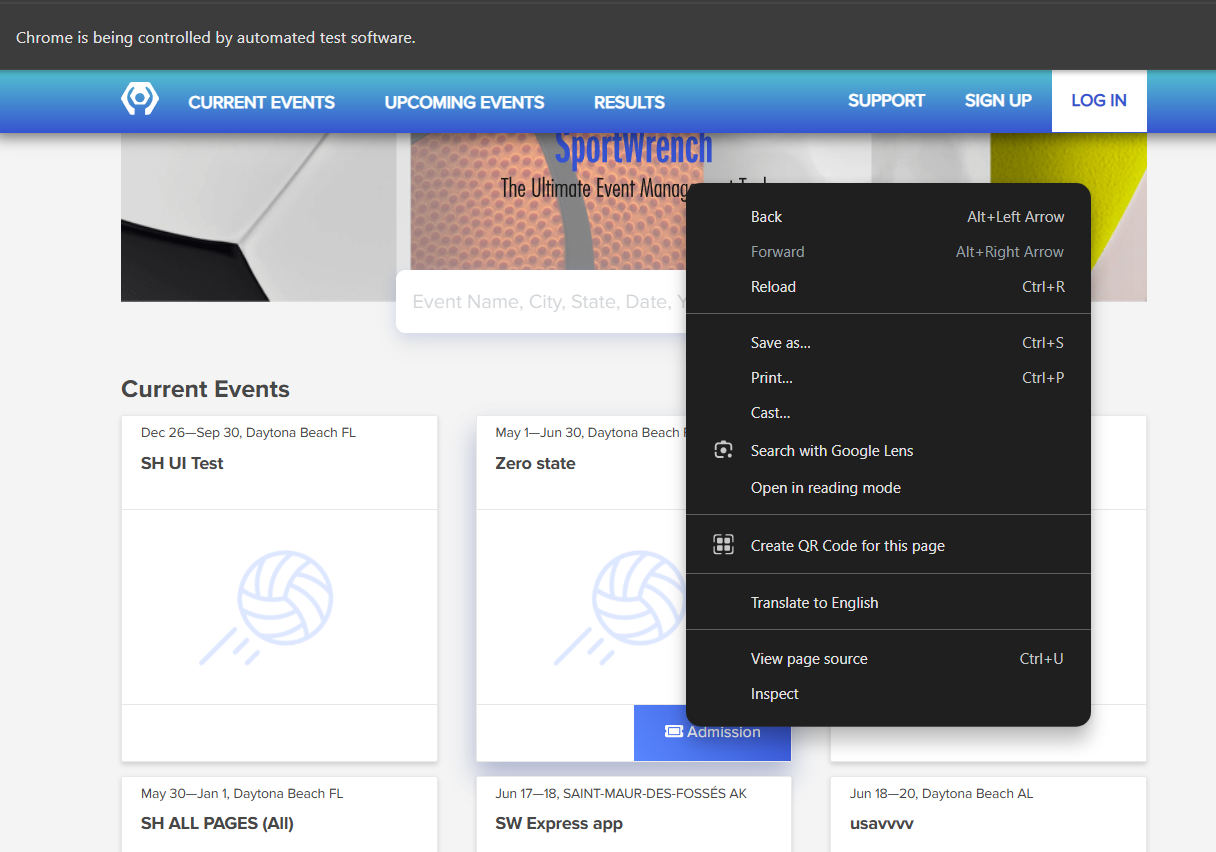Click the Admission button on Zero state card
Image resolution: width=1216 pixels, height=852 pixels.
click(x=712, y=732)
